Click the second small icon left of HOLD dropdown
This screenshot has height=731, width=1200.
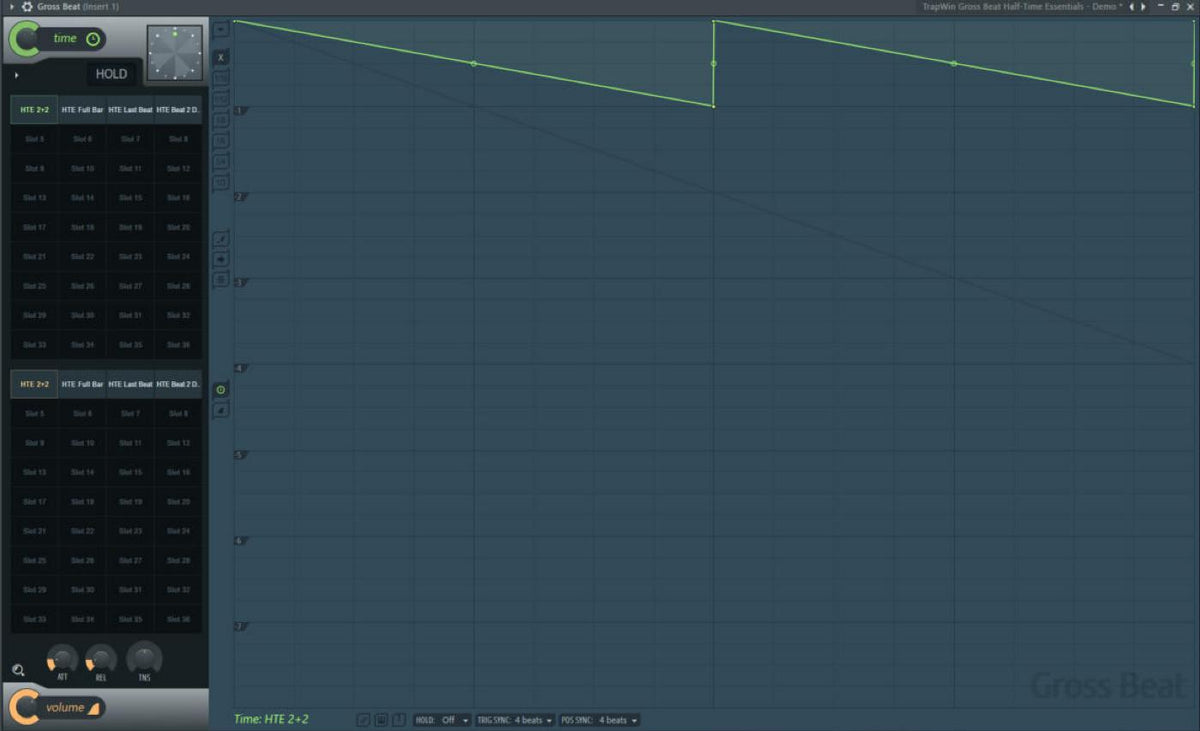pyautogui.click(x=381, y=720)
